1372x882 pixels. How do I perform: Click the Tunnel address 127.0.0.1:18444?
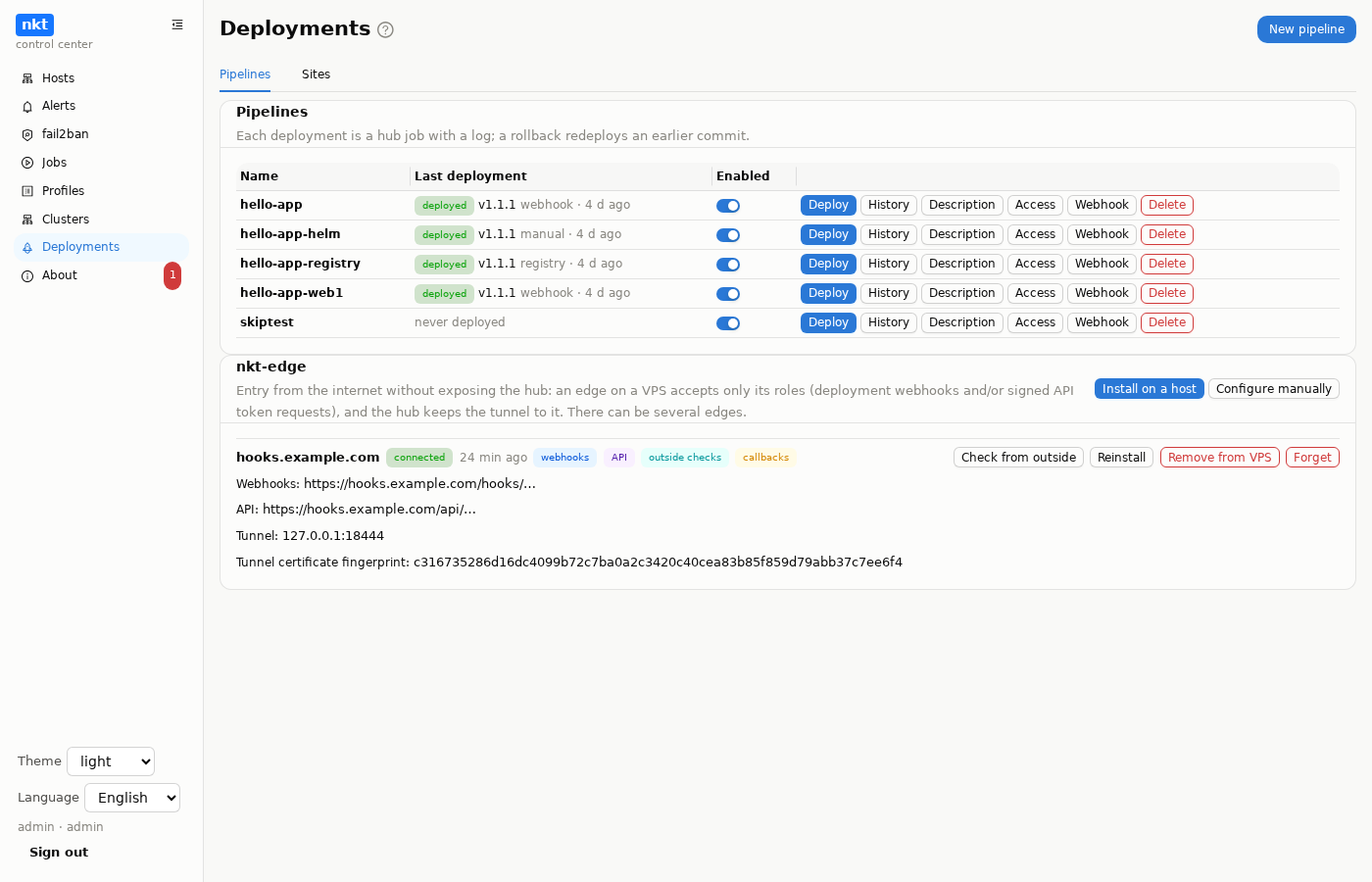click(x=333, y=536)
